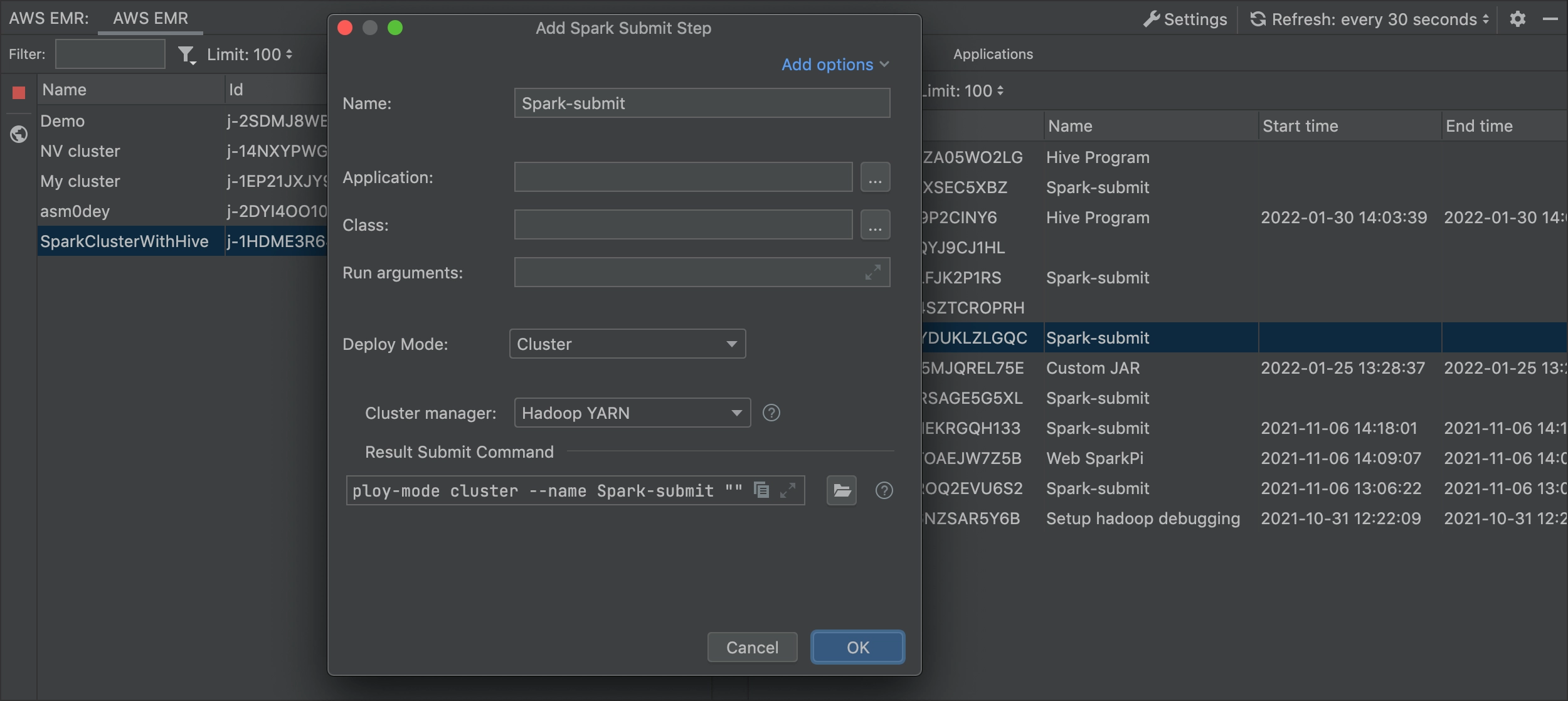
Task: Expand the result submit command field
Action: [x=788, y=490]
